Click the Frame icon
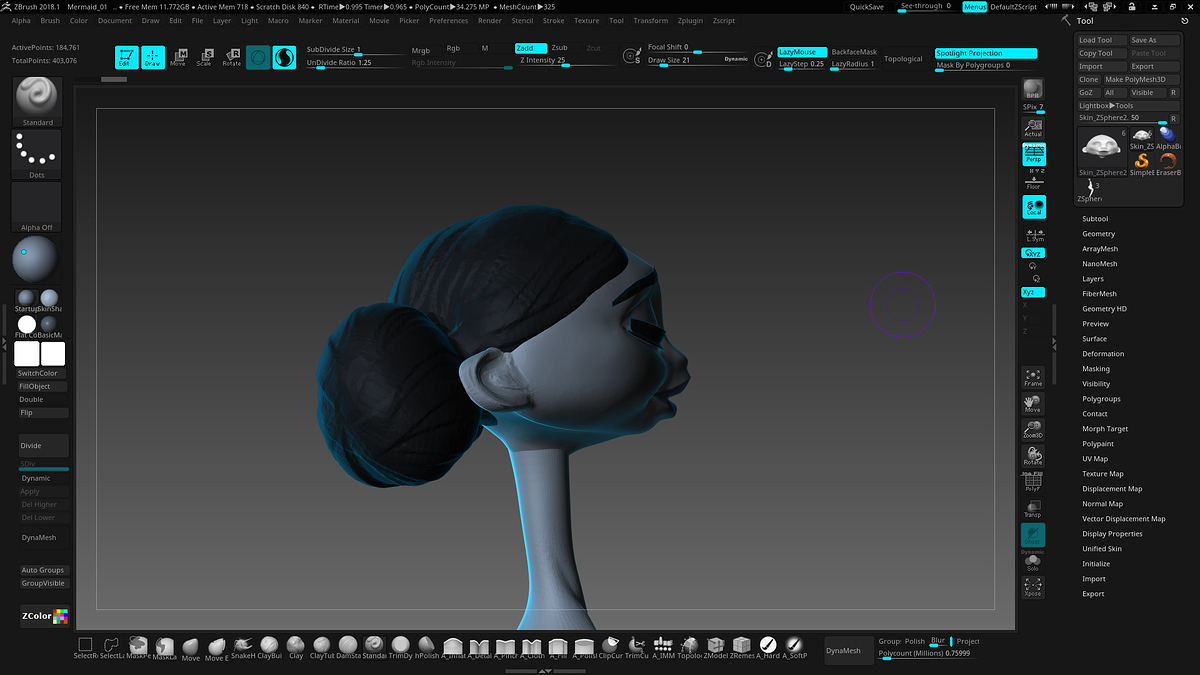This screenshot has height=675, width=1200. click(x=1033, y=377)
